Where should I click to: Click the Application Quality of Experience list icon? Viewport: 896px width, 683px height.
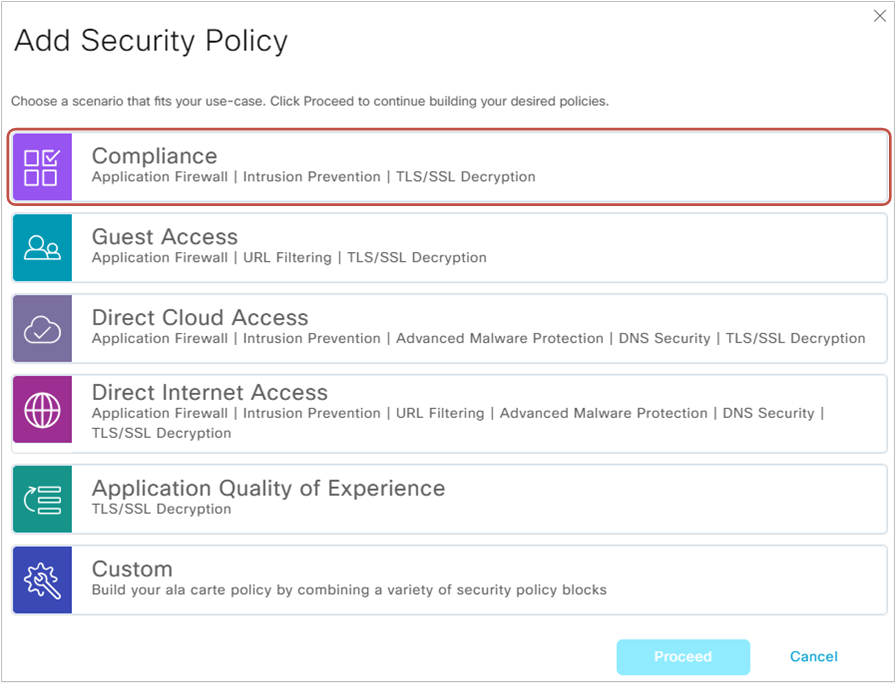tap(41, 499)
